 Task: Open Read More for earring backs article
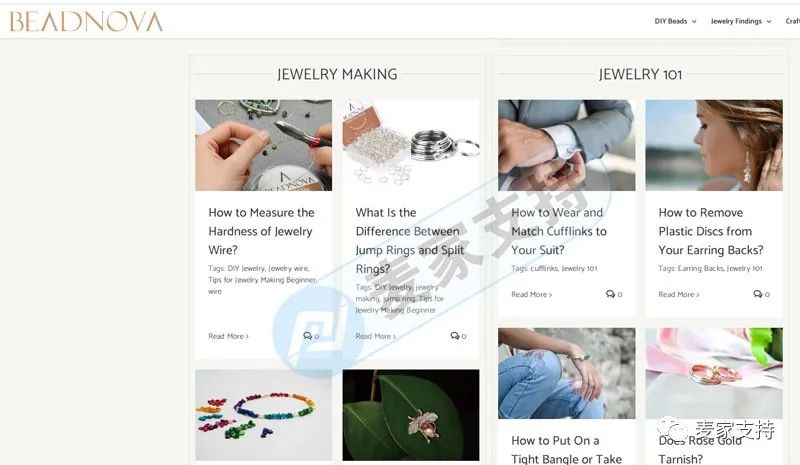point(679,294)
